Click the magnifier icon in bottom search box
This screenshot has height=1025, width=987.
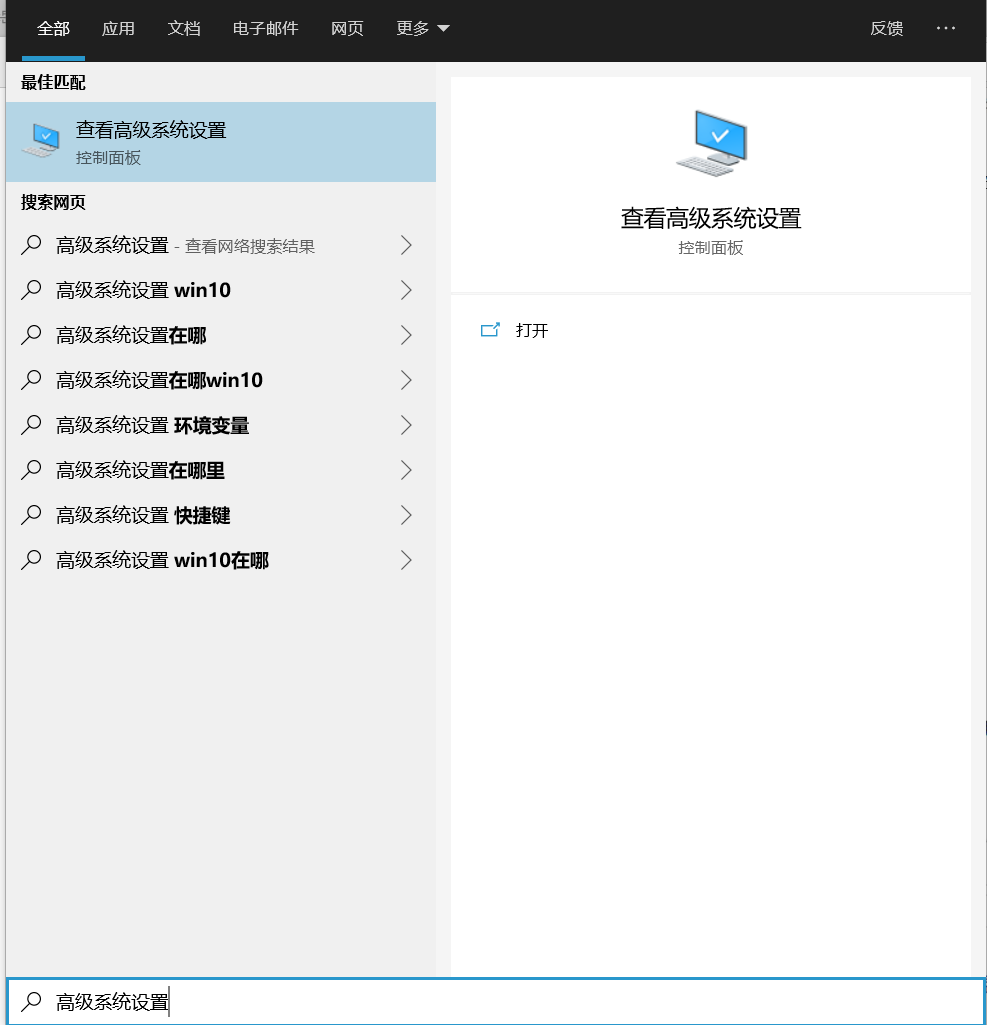click(30, 1000)
